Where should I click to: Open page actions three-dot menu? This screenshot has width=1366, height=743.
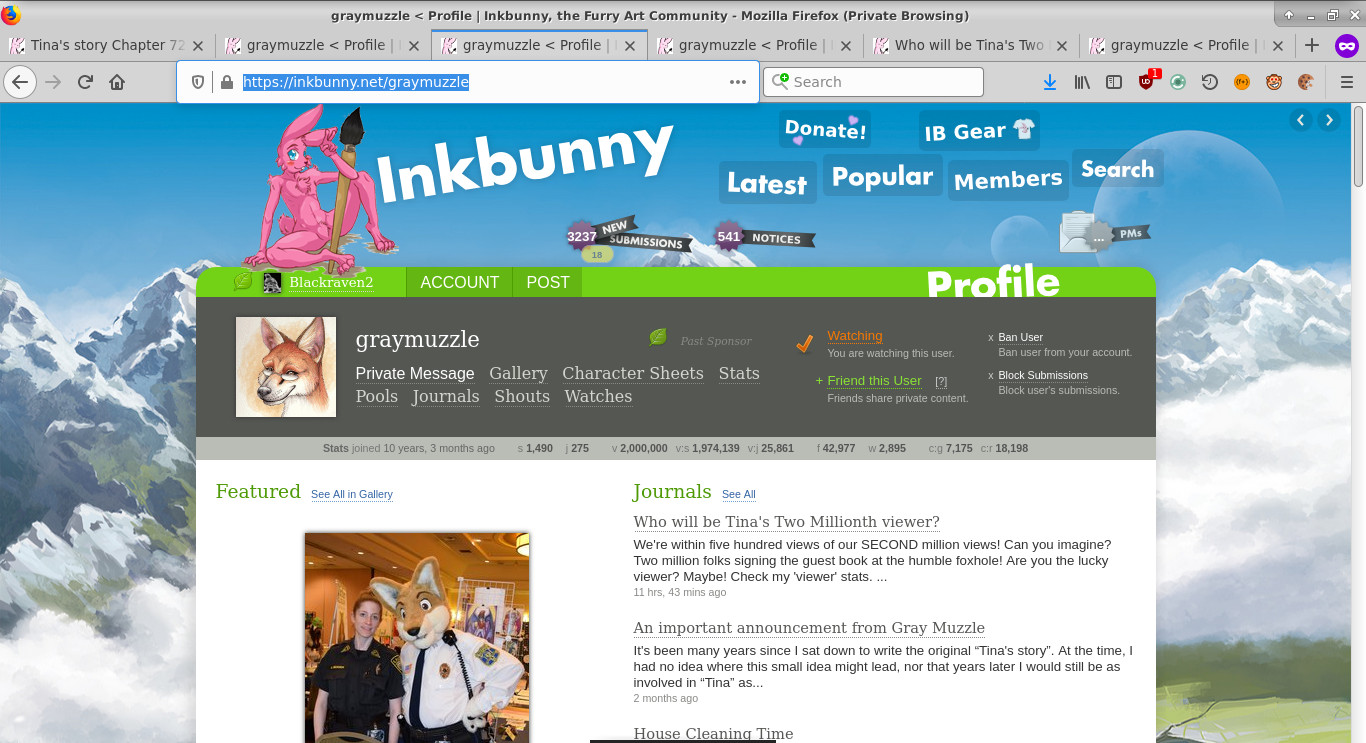point(738,82)
